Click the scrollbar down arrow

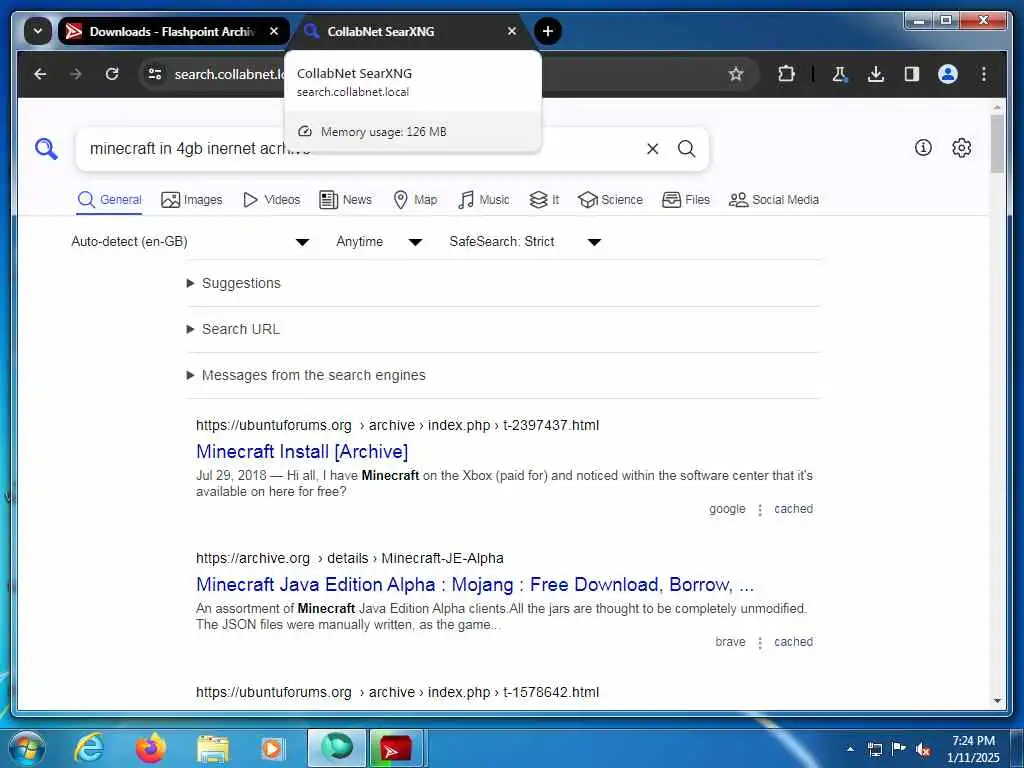pyautogui.click(x=997, y=701)
